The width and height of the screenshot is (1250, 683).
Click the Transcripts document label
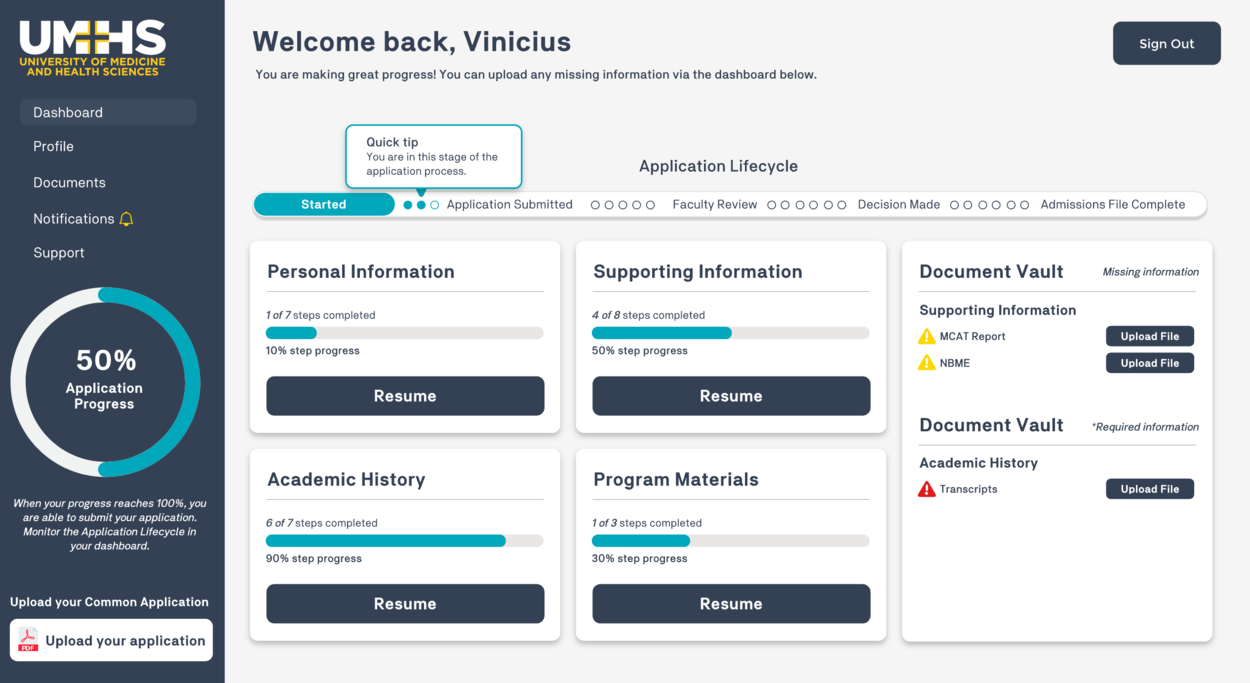[969, 489]
